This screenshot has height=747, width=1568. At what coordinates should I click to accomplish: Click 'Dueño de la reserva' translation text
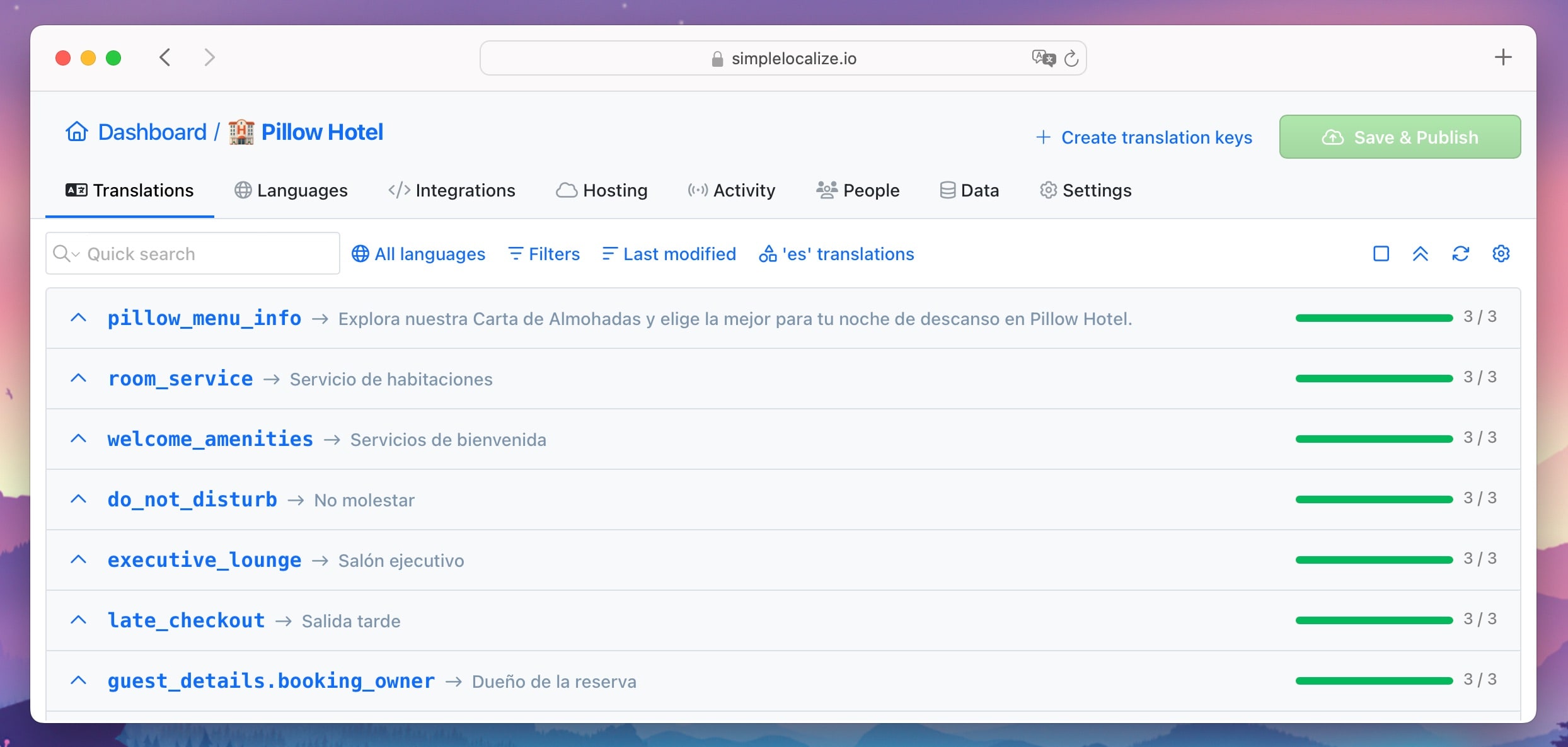pos(554,681)
